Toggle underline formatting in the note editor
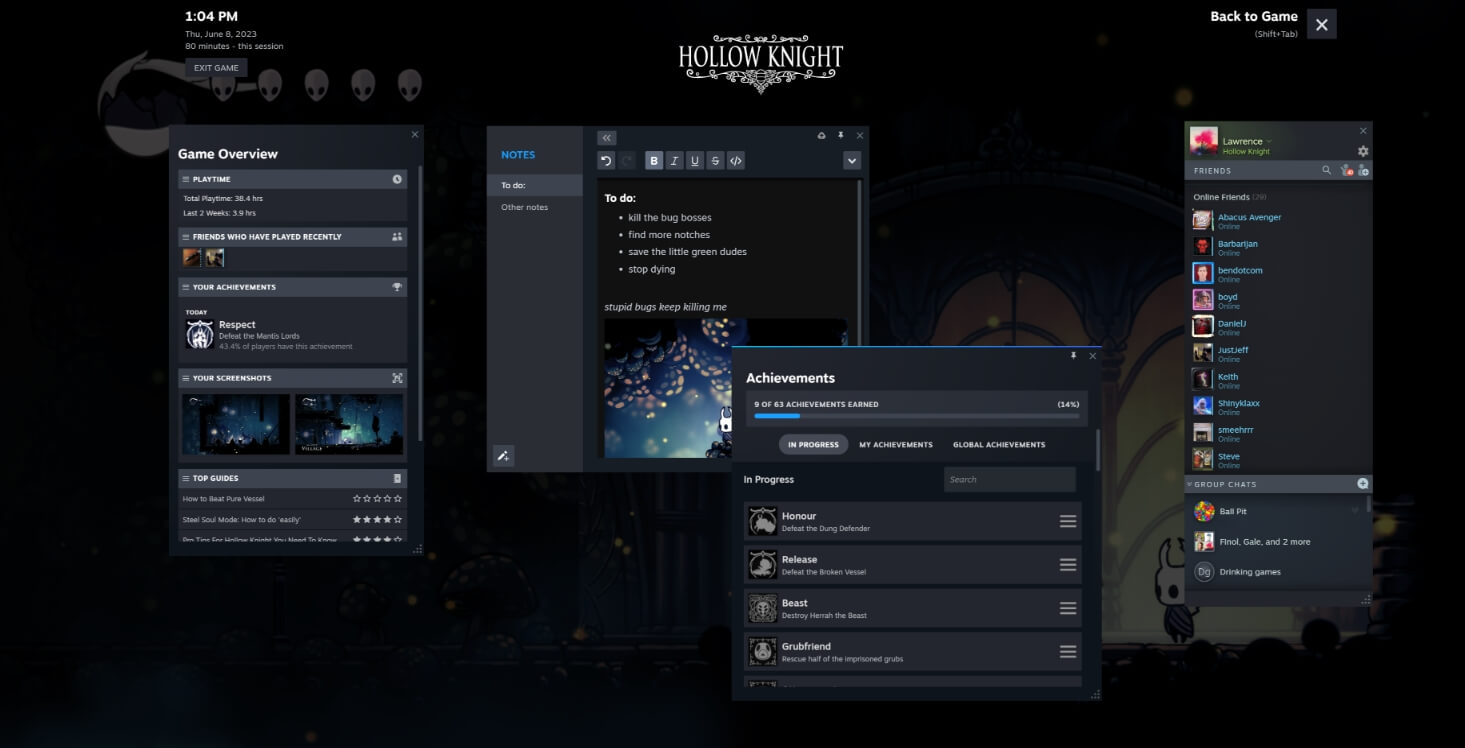The image size is (1465, 748). click(x=694, y=160)
